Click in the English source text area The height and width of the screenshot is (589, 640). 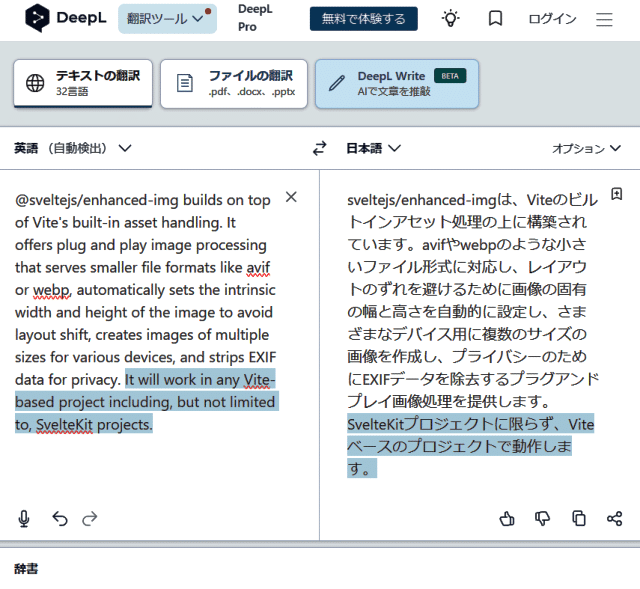point(145,312)
